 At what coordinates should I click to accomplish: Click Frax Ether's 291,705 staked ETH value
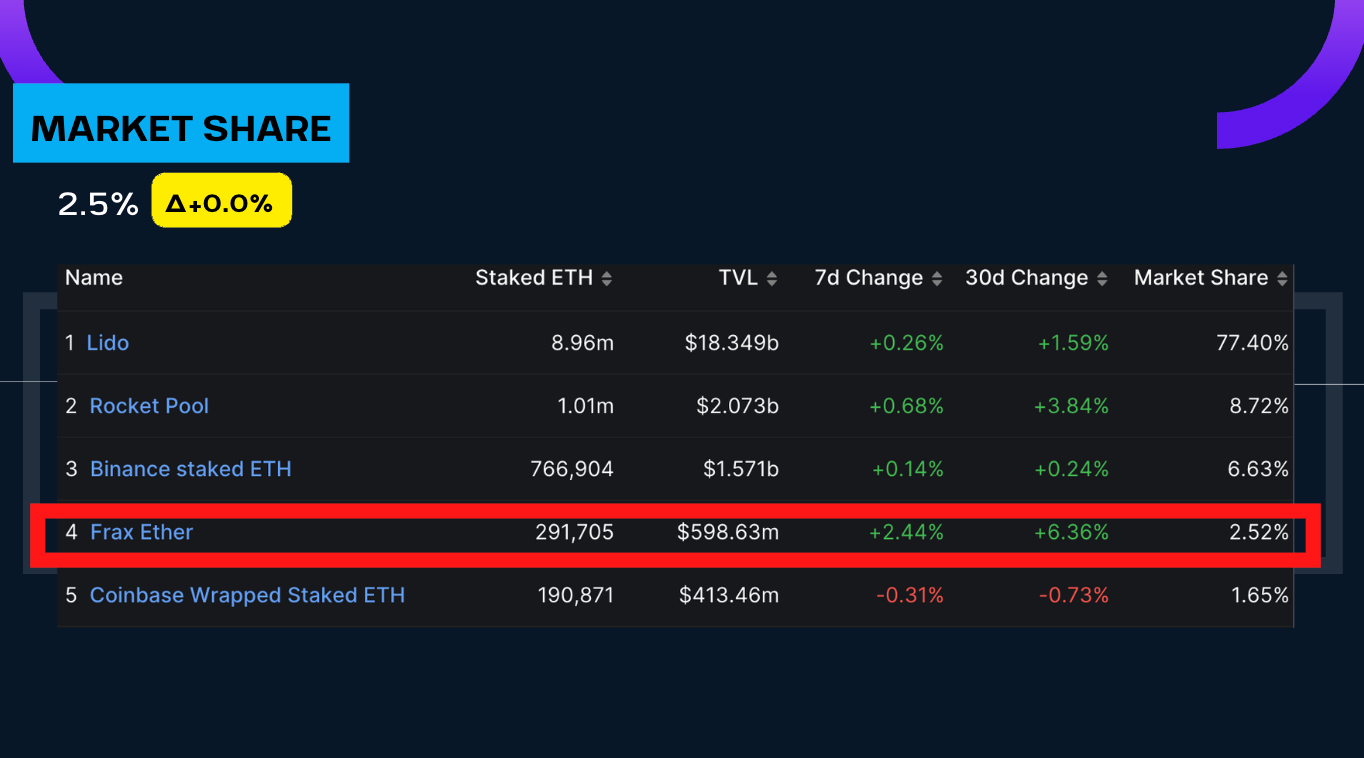click(574, 532)
